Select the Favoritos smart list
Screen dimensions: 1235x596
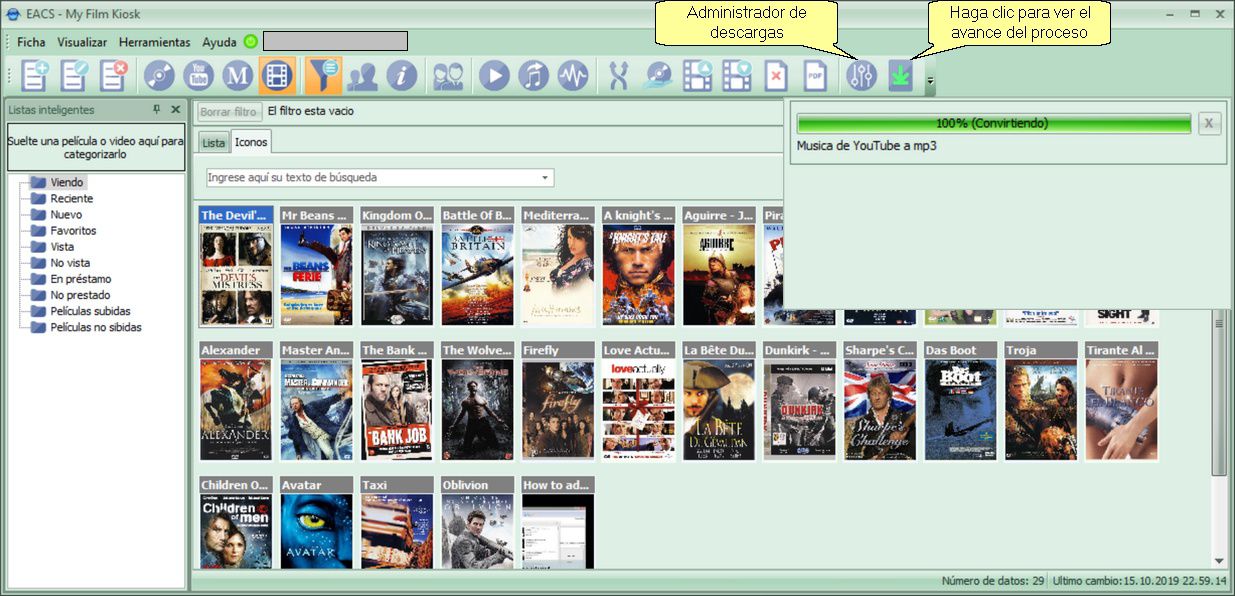73,231
